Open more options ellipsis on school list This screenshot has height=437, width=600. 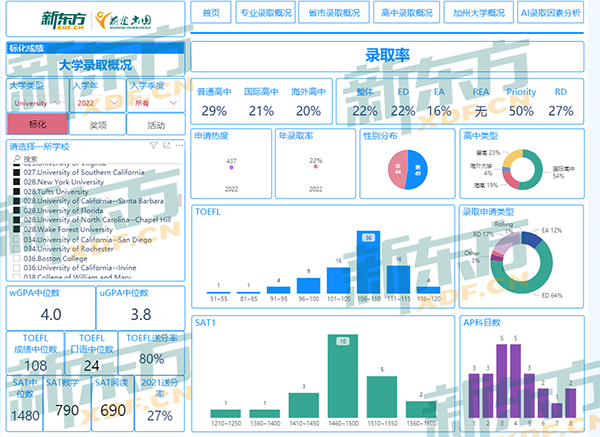179,145
